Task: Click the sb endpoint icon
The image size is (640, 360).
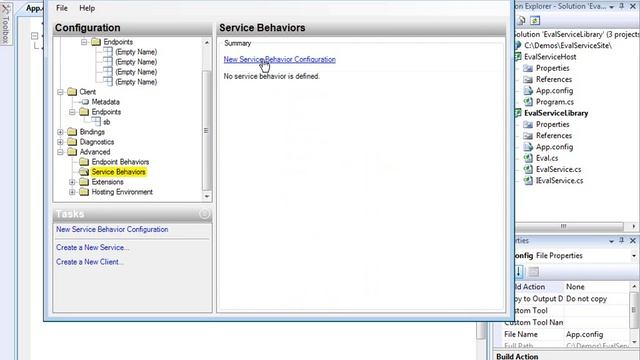Action: coord(96,122)
